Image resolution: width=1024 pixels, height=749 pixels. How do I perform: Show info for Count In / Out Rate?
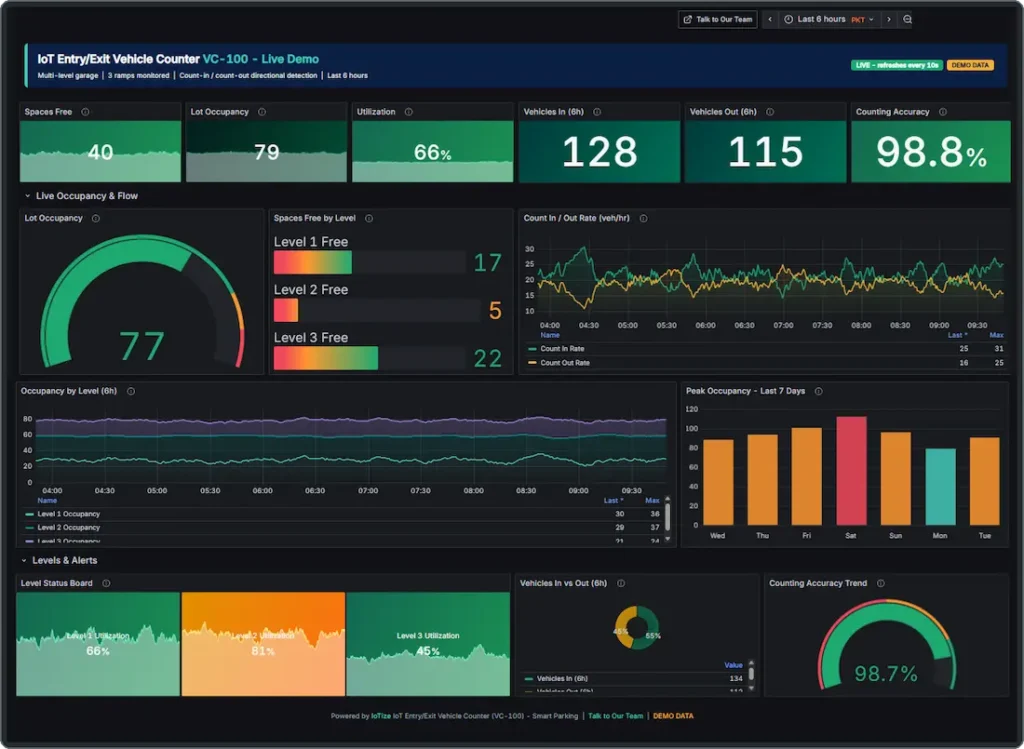tap(643, 218)
